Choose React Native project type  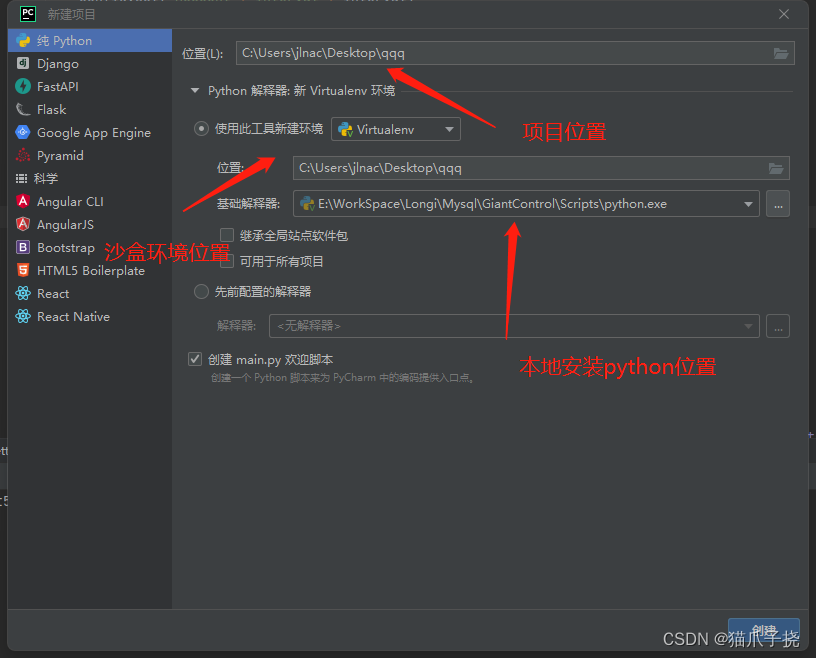[x=73, y=317]
